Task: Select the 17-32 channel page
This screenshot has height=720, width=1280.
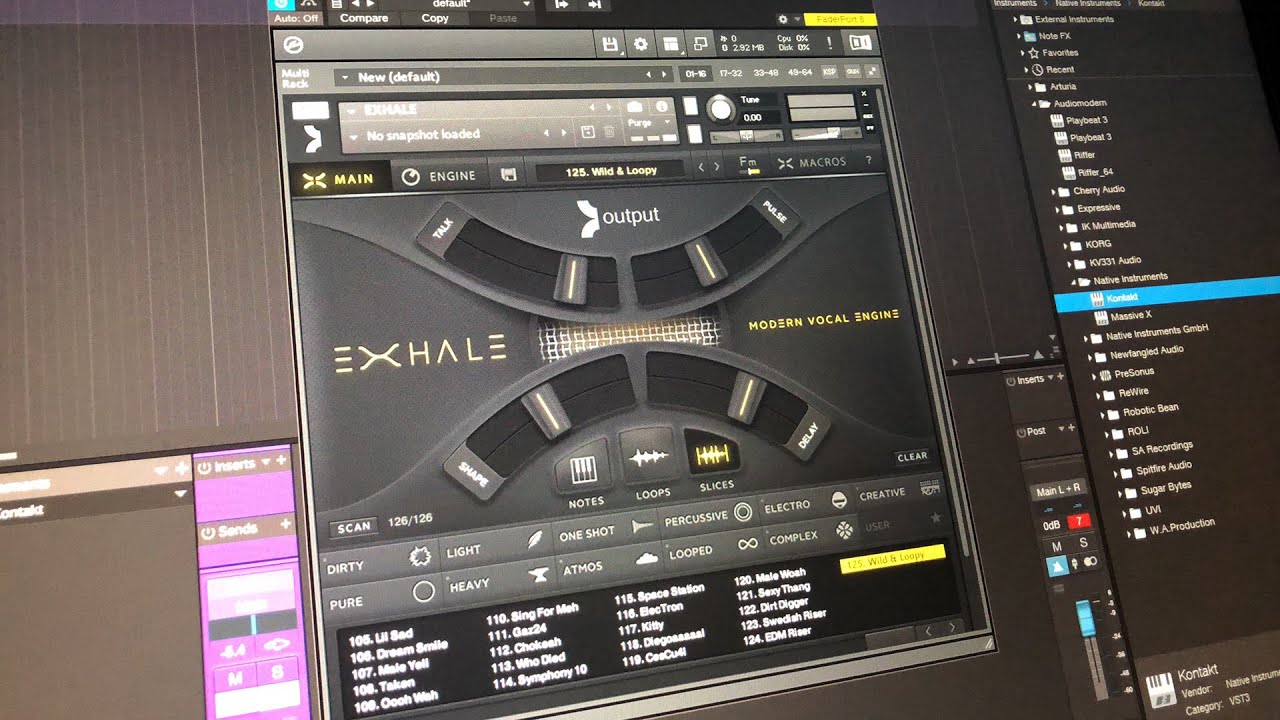Action: [730, 73]
